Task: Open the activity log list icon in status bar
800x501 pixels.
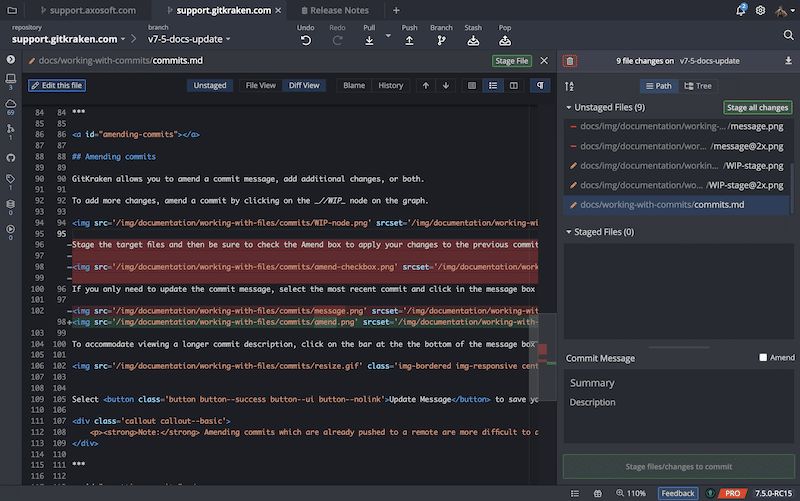Action: tap(575, 493)
